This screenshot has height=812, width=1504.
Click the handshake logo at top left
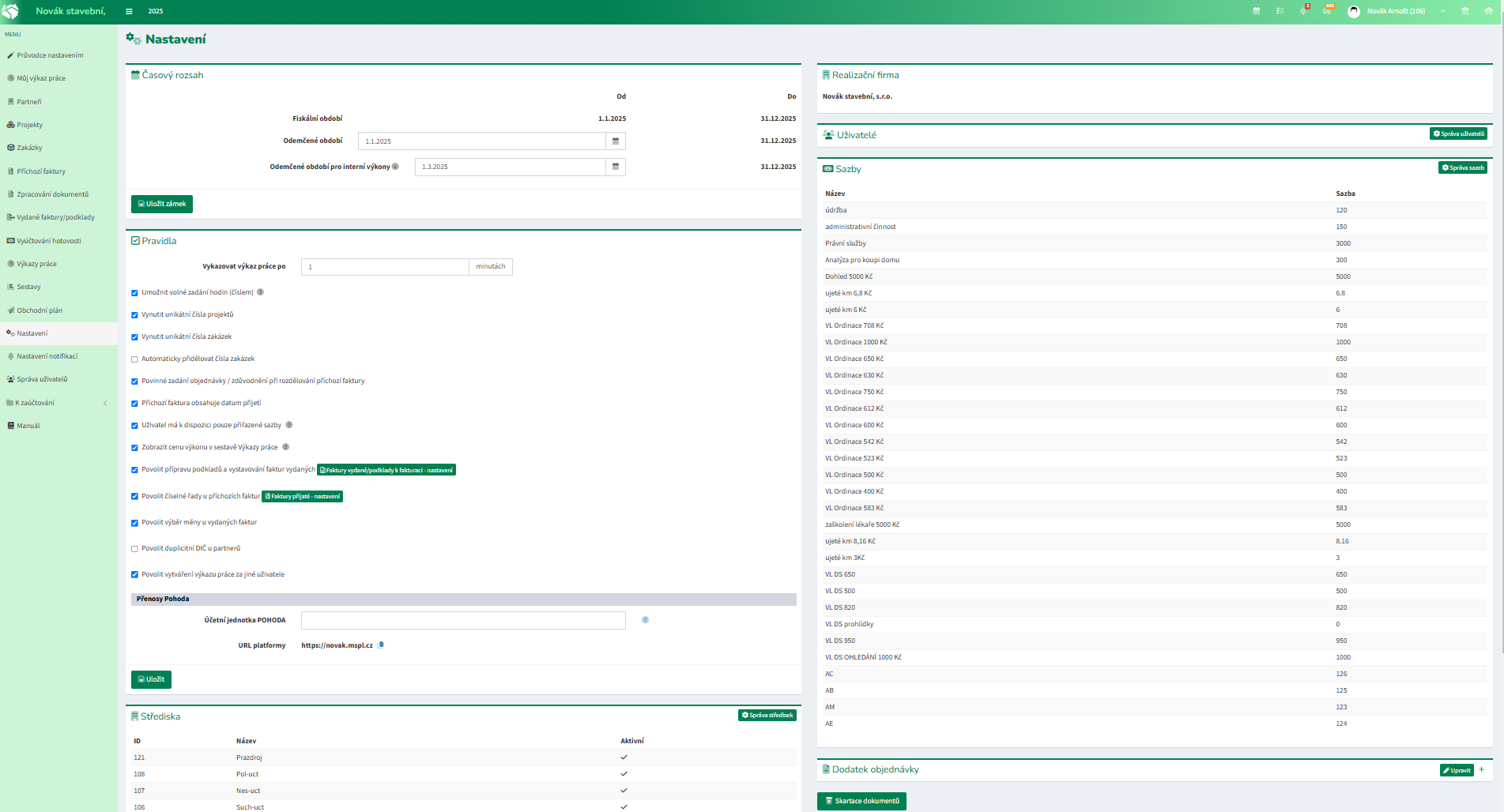tap(10, 11)
